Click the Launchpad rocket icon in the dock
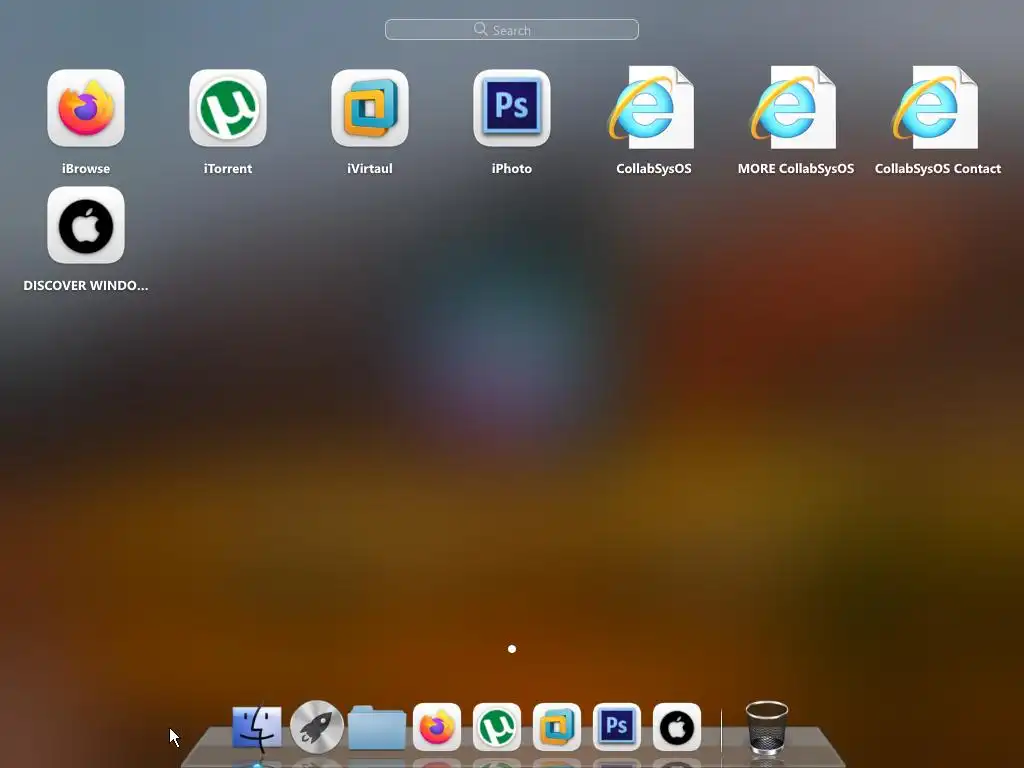Image resolution: width=1024 pixels, height=768 pixels. 317,727
